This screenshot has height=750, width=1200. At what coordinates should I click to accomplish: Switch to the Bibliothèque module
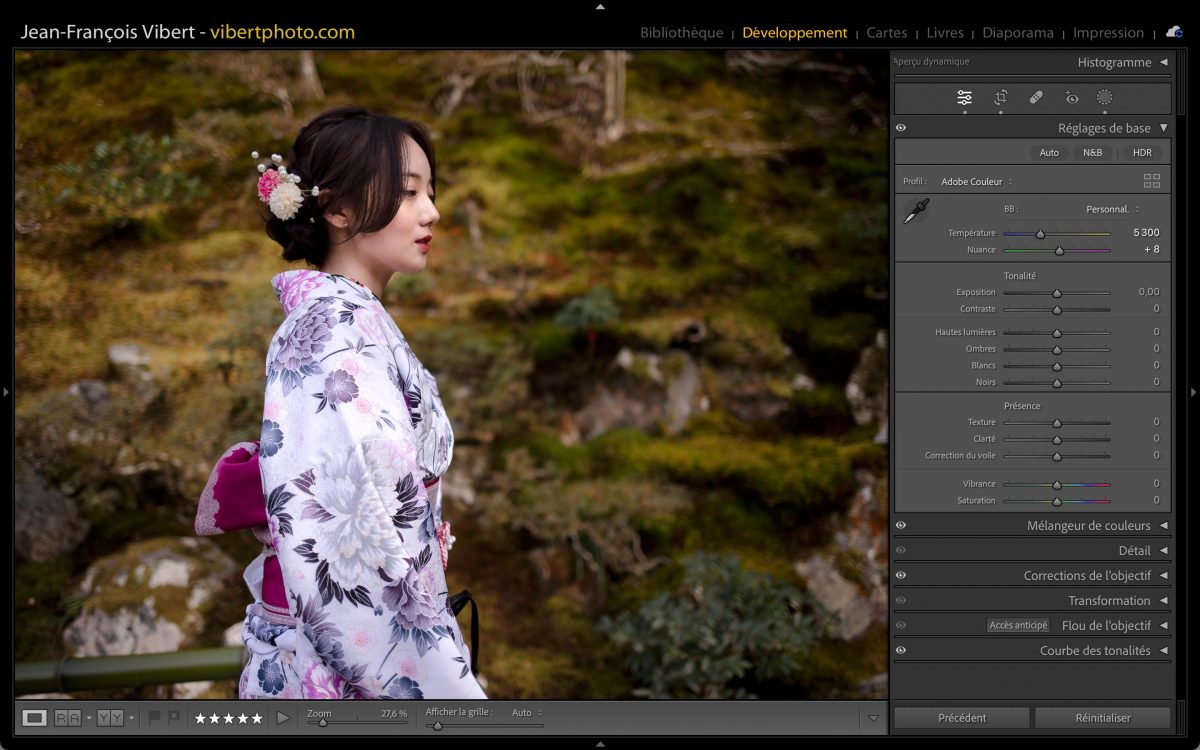pos(681,33)
